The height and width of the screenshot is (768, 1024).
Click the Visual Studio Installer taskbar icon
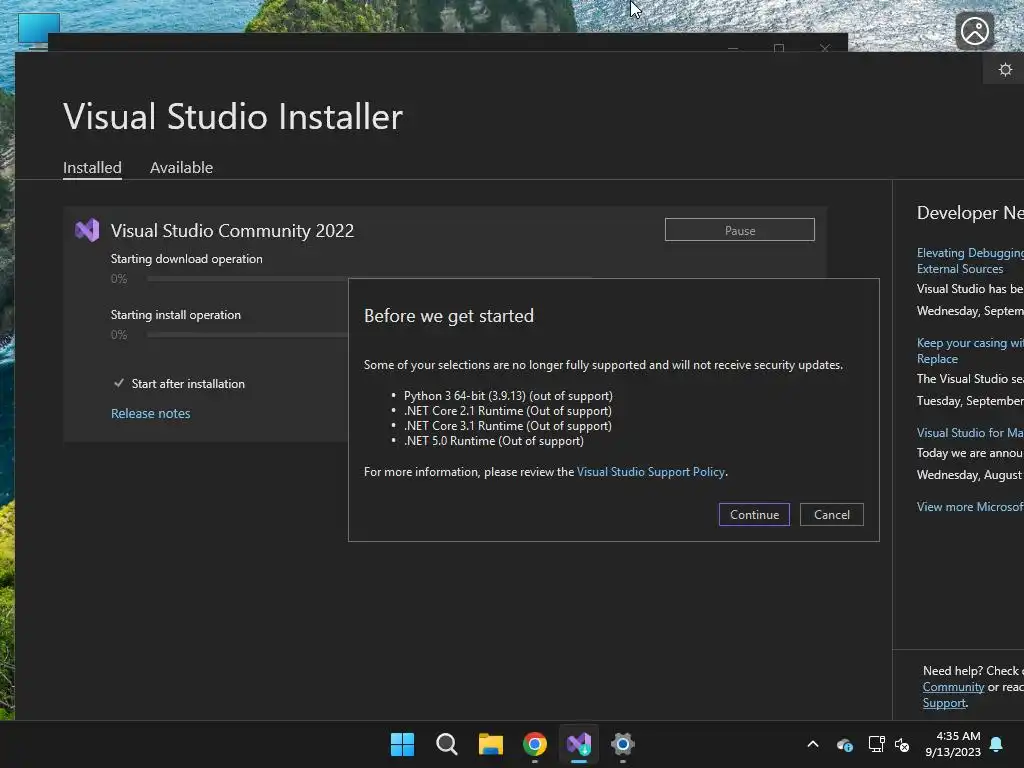[579, 744]
